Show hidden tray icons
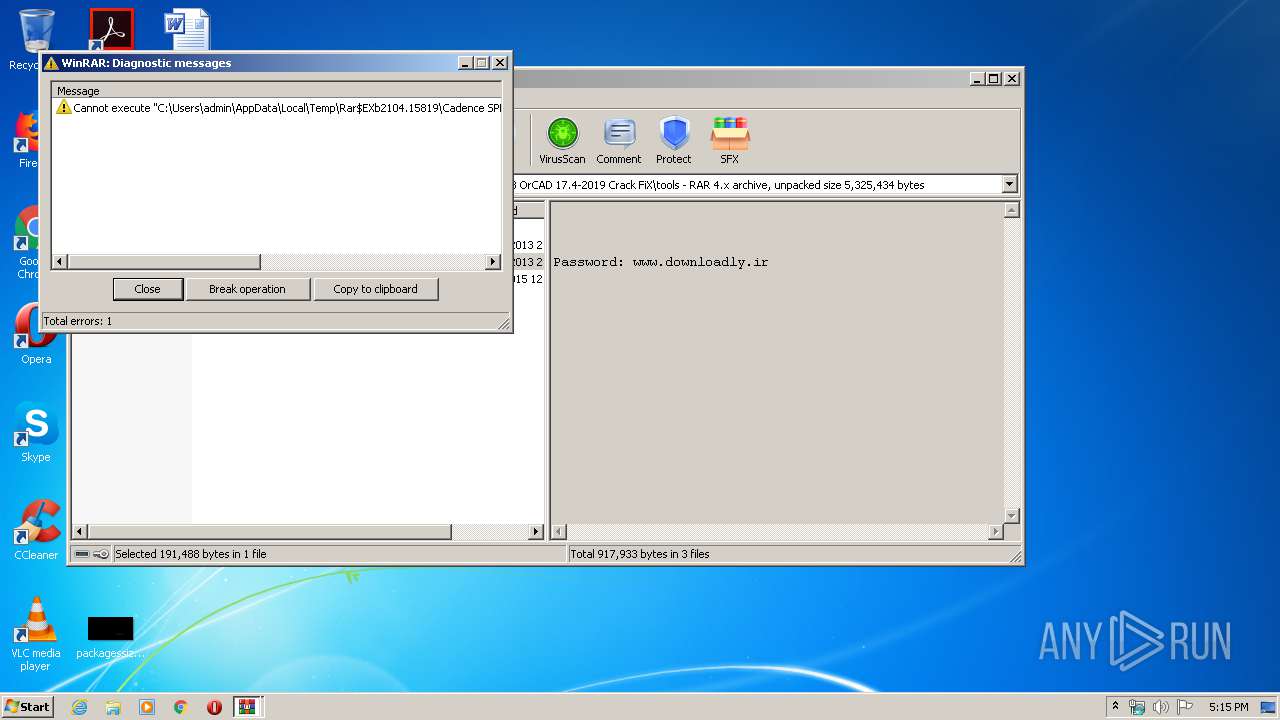Viewport: 1280px width, 720px height. pyautogui.click(x=1115, y=707)
